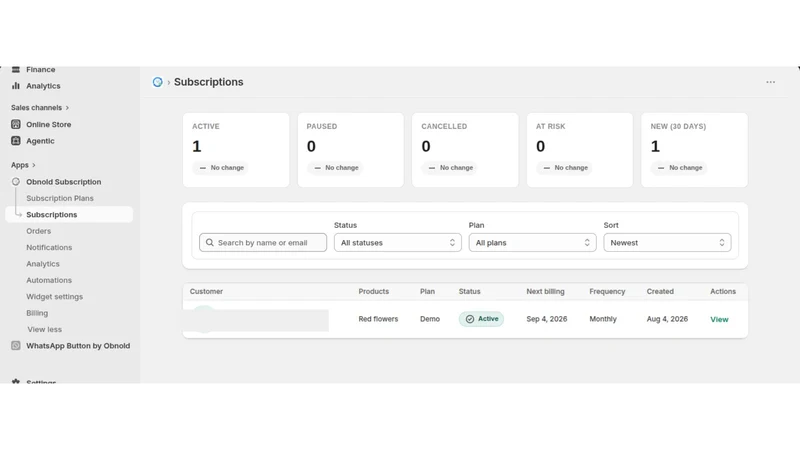
Task: Click the Aug 4, 2026 created date
Action: (667, 319)
